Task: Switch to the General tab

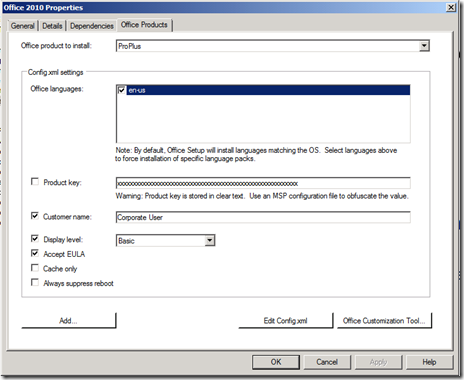Action: pos(23,26)
